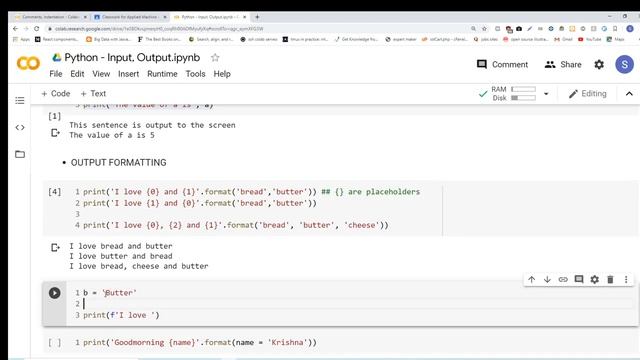640x360 pixels.
Task: Open the S user account avatar
Action: click(624, 64)
